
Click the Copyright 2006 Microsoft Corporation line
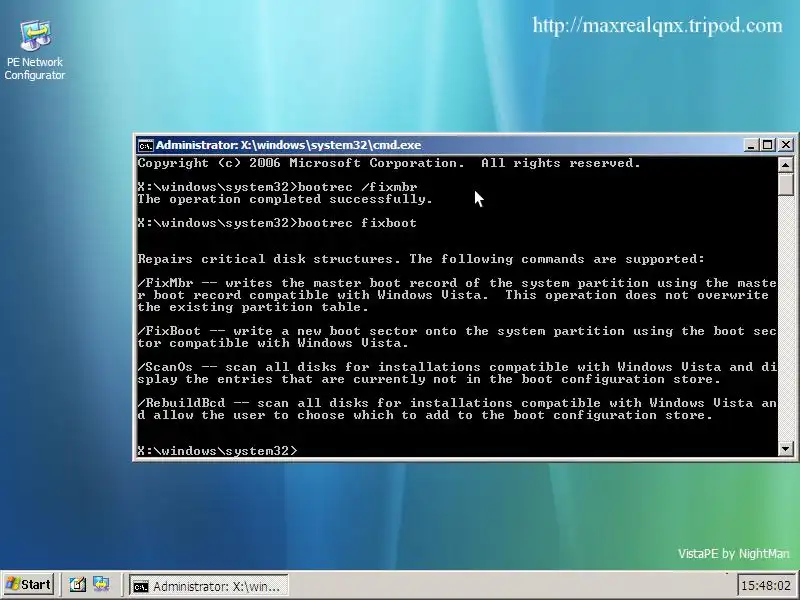pos(389,163)
